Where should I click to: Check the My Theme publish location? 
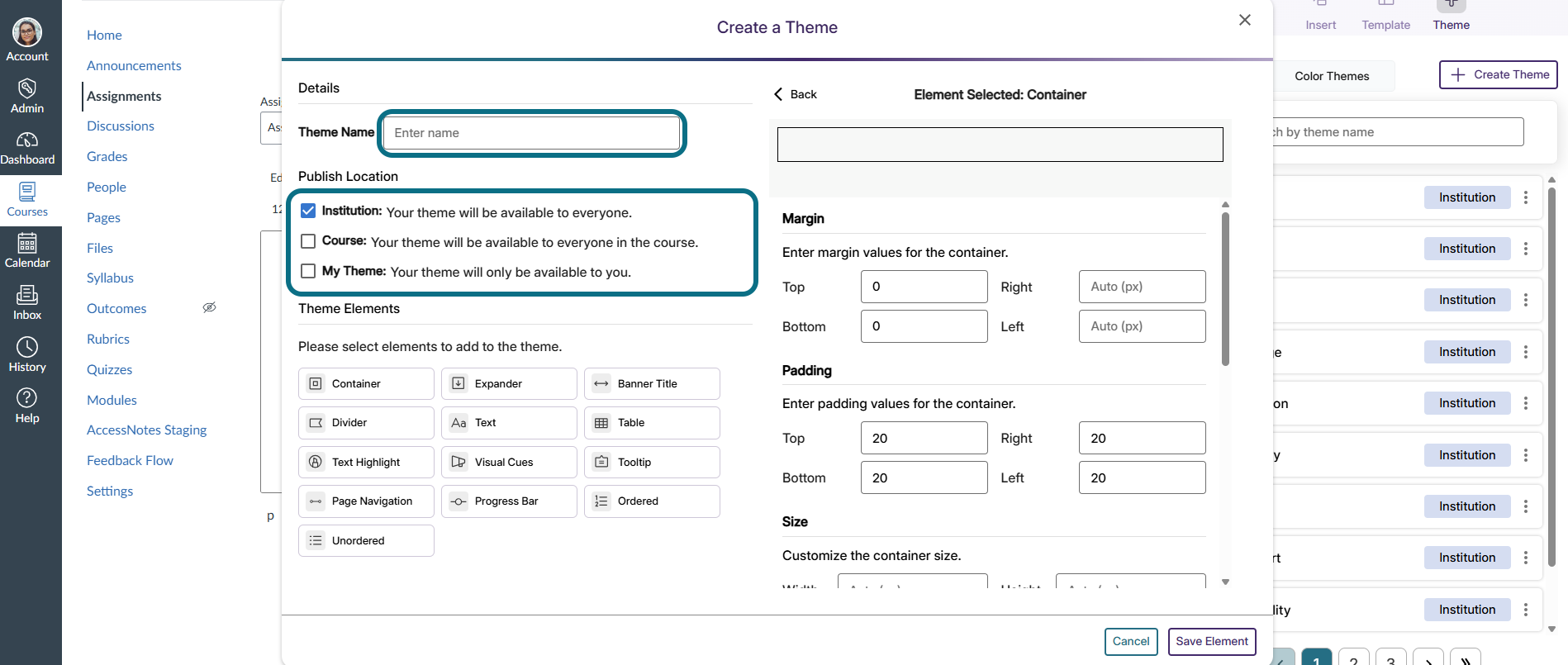coord(308,271)
